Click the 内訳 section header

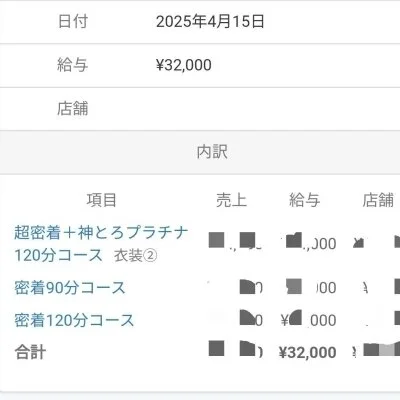pyautogui.click(x=212, y=152)
